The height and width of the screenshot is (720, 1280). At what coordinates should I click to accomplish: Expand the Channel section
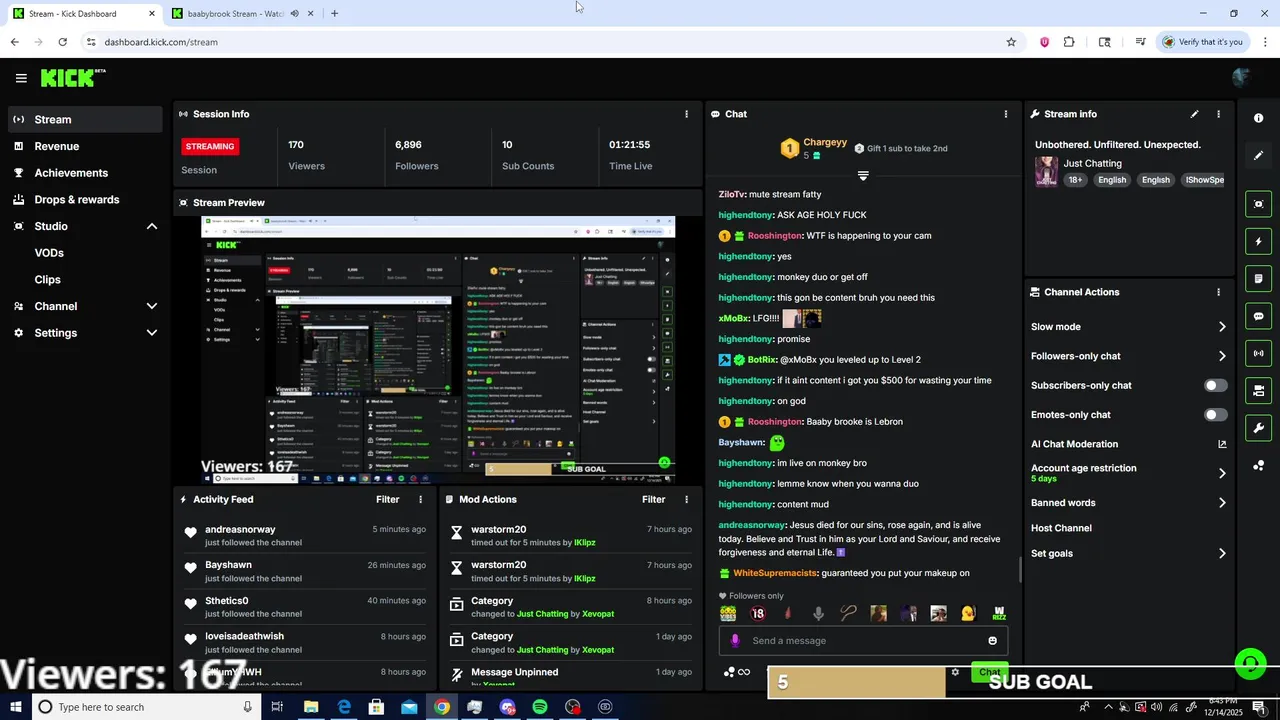click(152, 306)
